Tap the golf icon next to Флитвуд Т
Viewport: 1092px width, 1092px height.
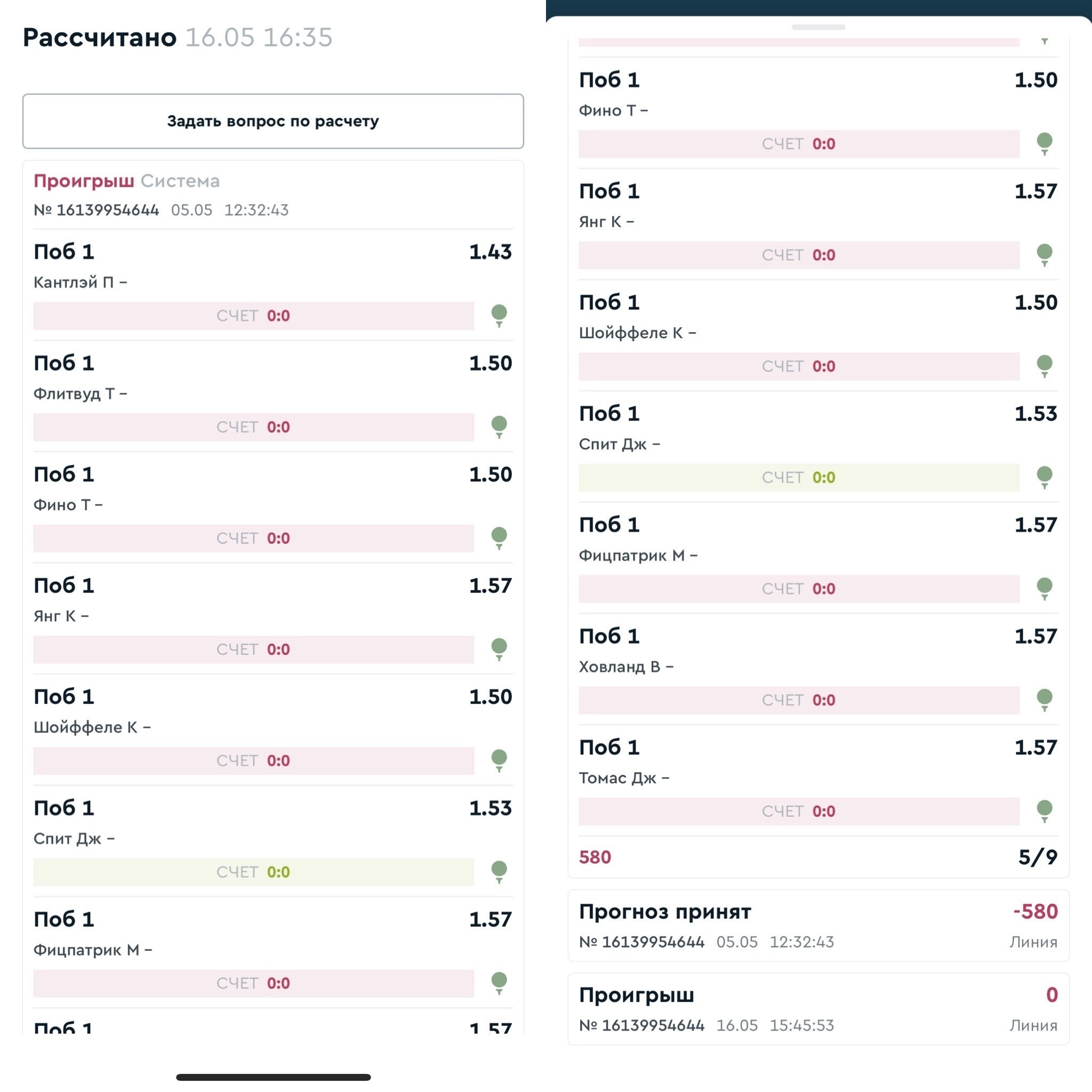point(499,426)
